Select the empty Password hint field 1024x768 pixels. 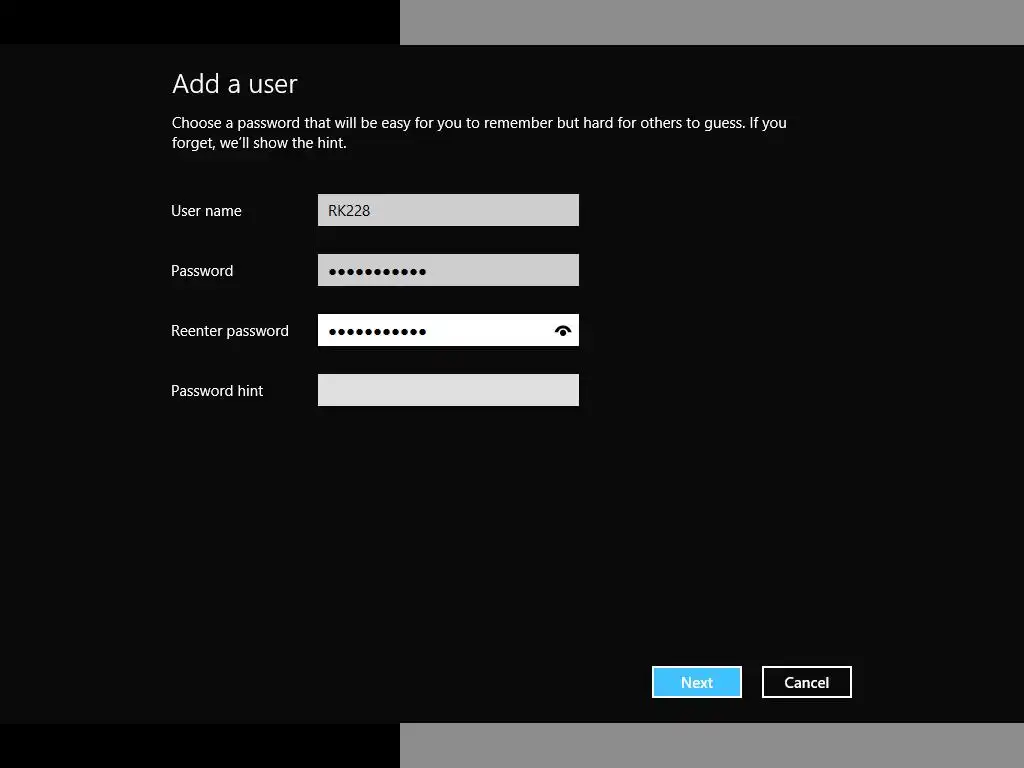pos(448,391)
